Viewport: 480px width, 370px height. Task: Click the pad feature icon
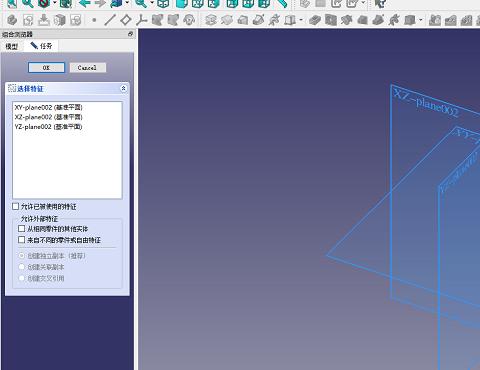point(211,20)
